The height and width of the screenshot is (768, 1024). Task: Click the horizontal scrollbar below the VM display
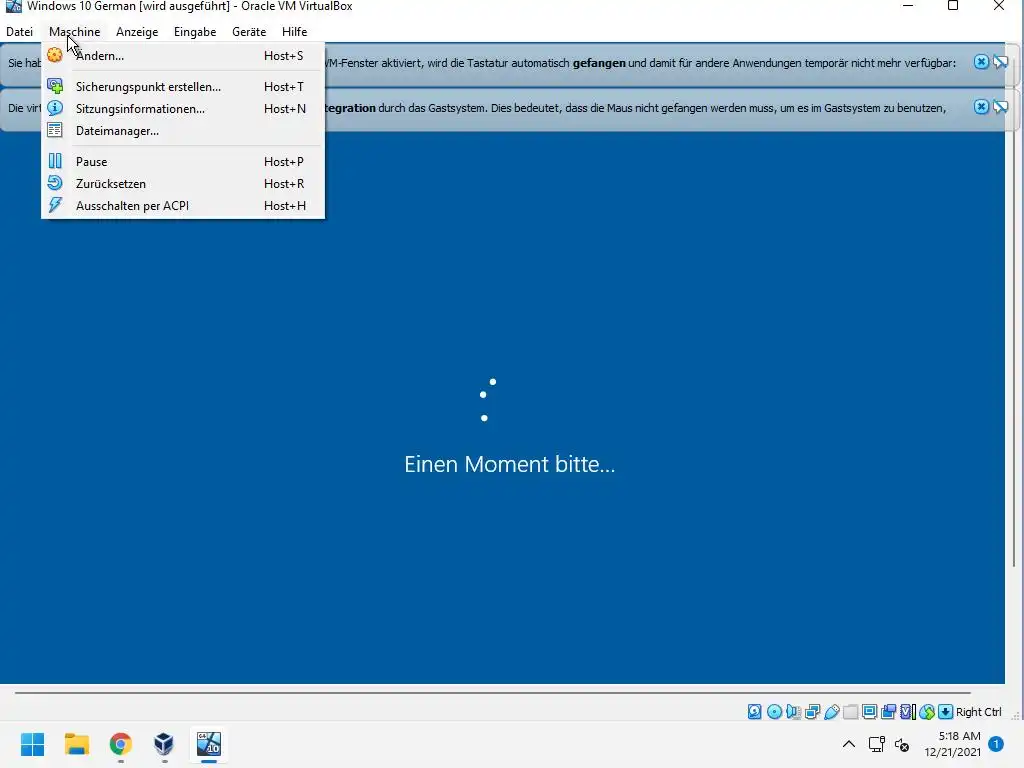tap(492, 693)
